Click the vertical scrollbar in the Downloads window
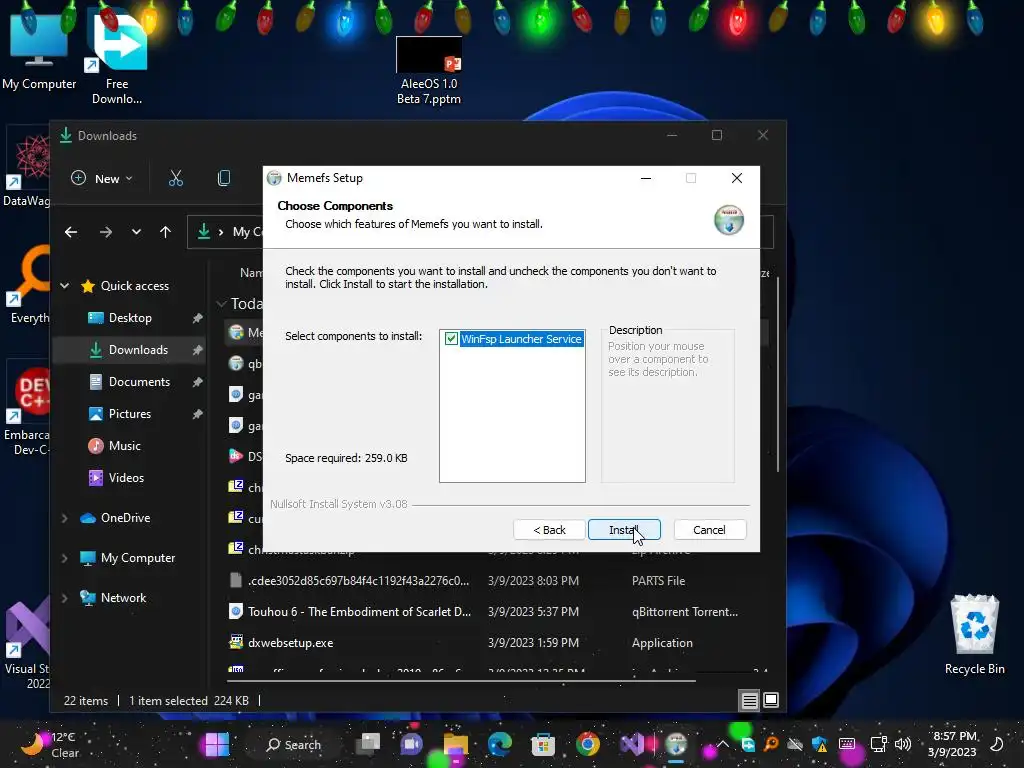This screenshot has height=768, width=1024. 778,374
